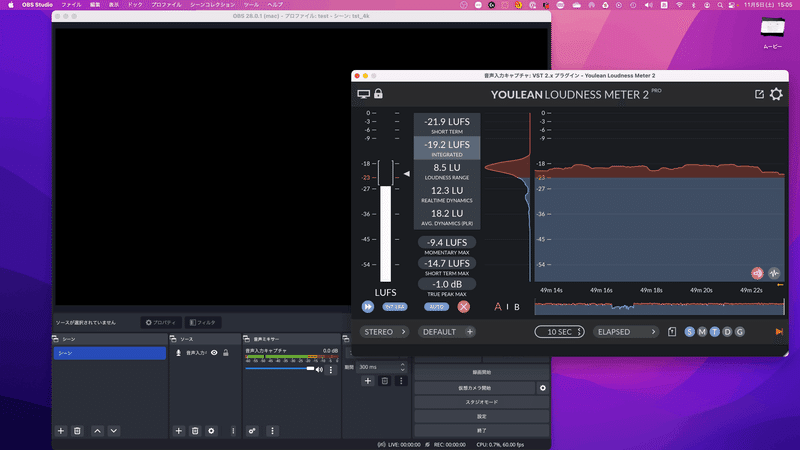This screenshot has height=450, width=800.
Task: Open source properties gear icon
Action: [x=211, y=431]
